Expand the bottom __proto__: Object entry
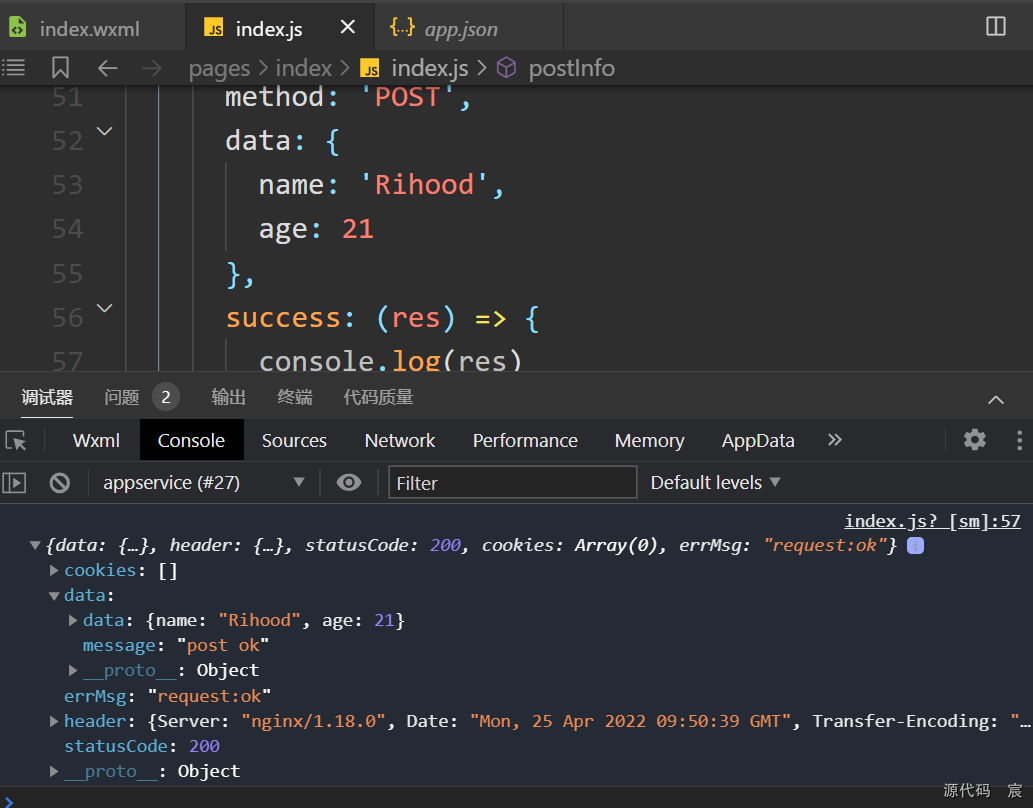The image size is (1033, 808). pyautogui.click(x=54, y=771)
